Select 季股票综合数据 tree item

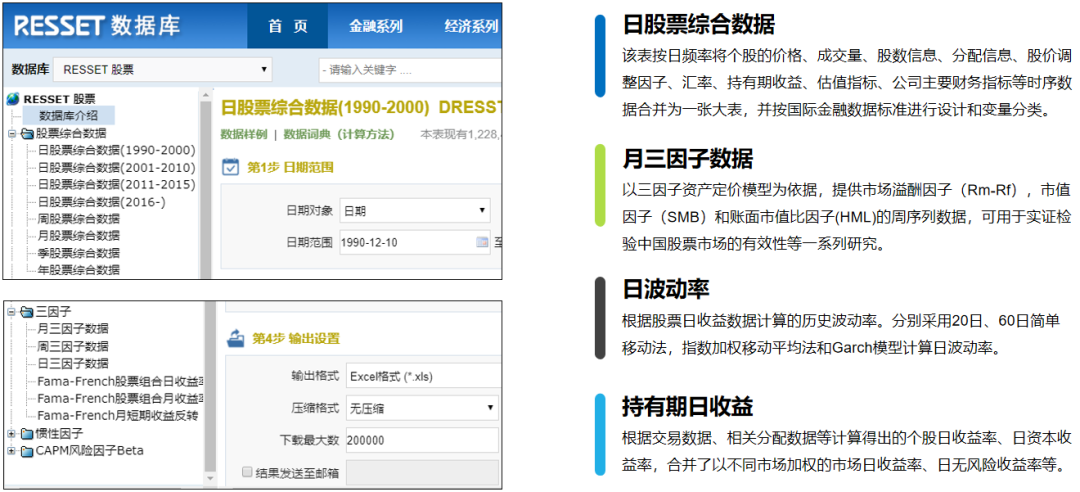79,253
